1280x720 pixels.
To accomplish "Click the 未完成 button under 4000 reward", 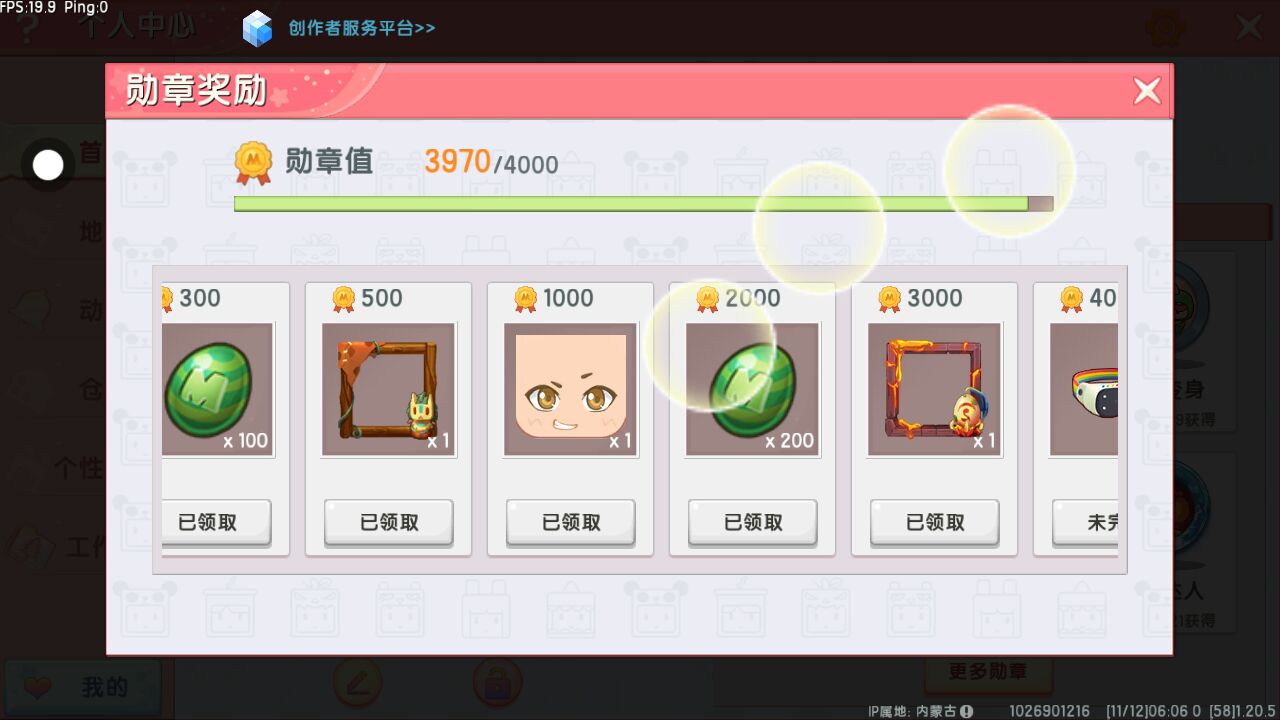I will coord(1085,522).
